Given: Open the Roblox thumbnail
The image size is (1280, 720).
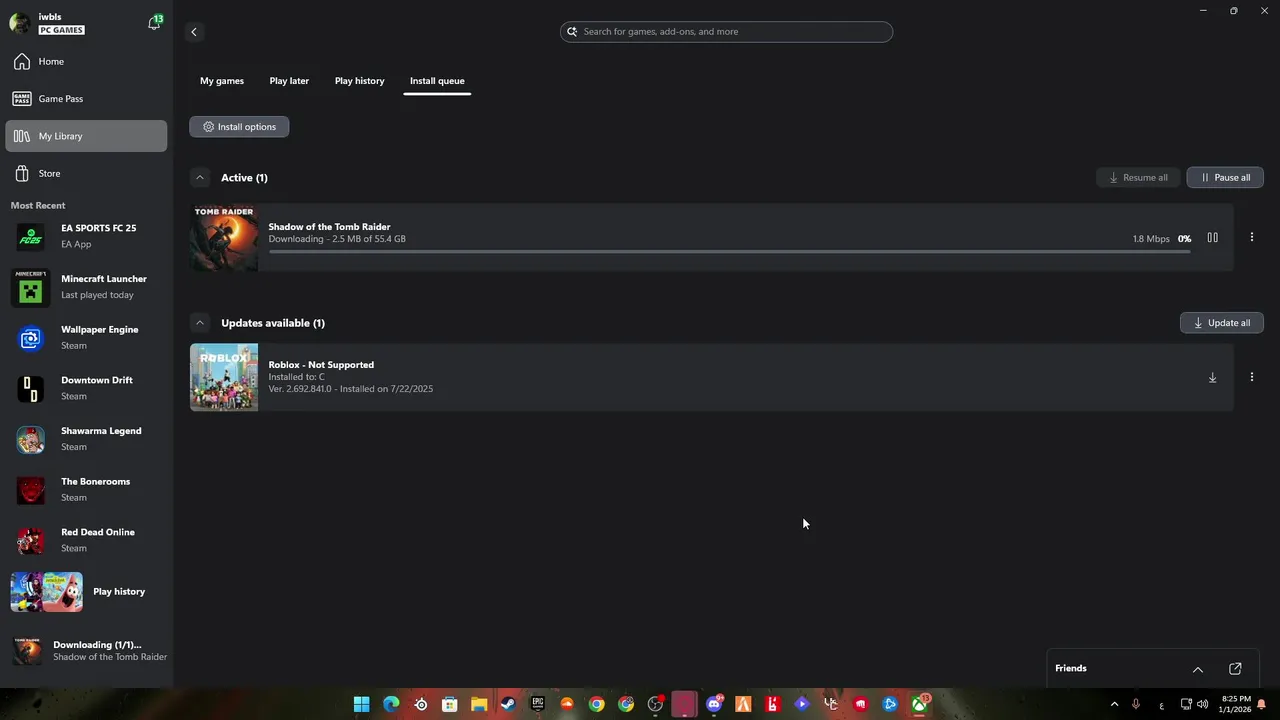Looking at the screenshot, I should click(224, 378).
